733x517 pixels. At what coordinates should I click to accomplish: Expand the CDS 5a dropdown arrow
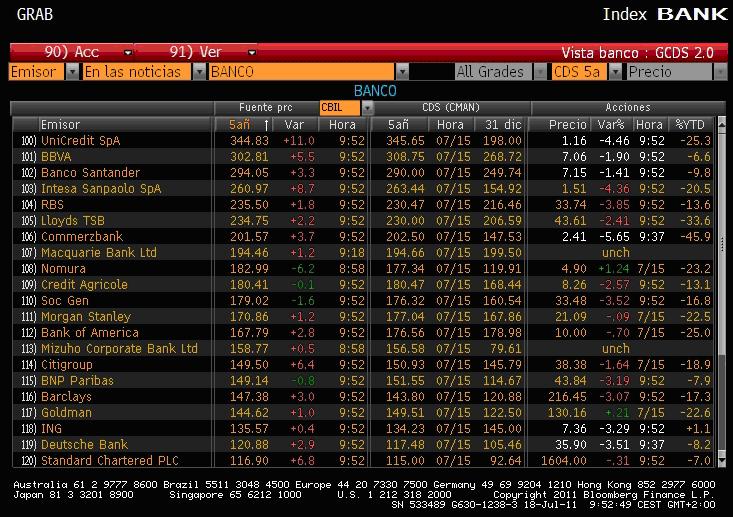coord(616,72)
